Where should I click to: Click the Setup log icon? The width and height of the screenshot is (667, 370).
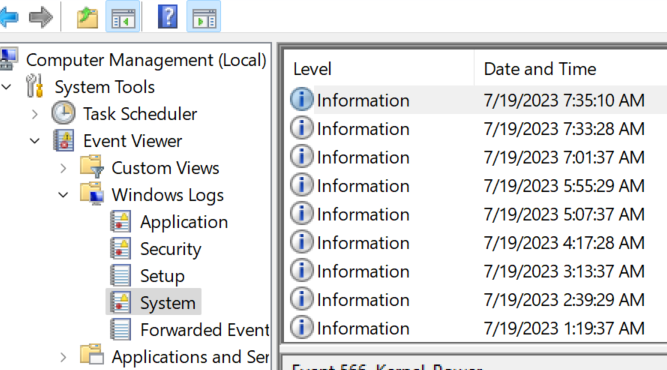coord(120,276)
